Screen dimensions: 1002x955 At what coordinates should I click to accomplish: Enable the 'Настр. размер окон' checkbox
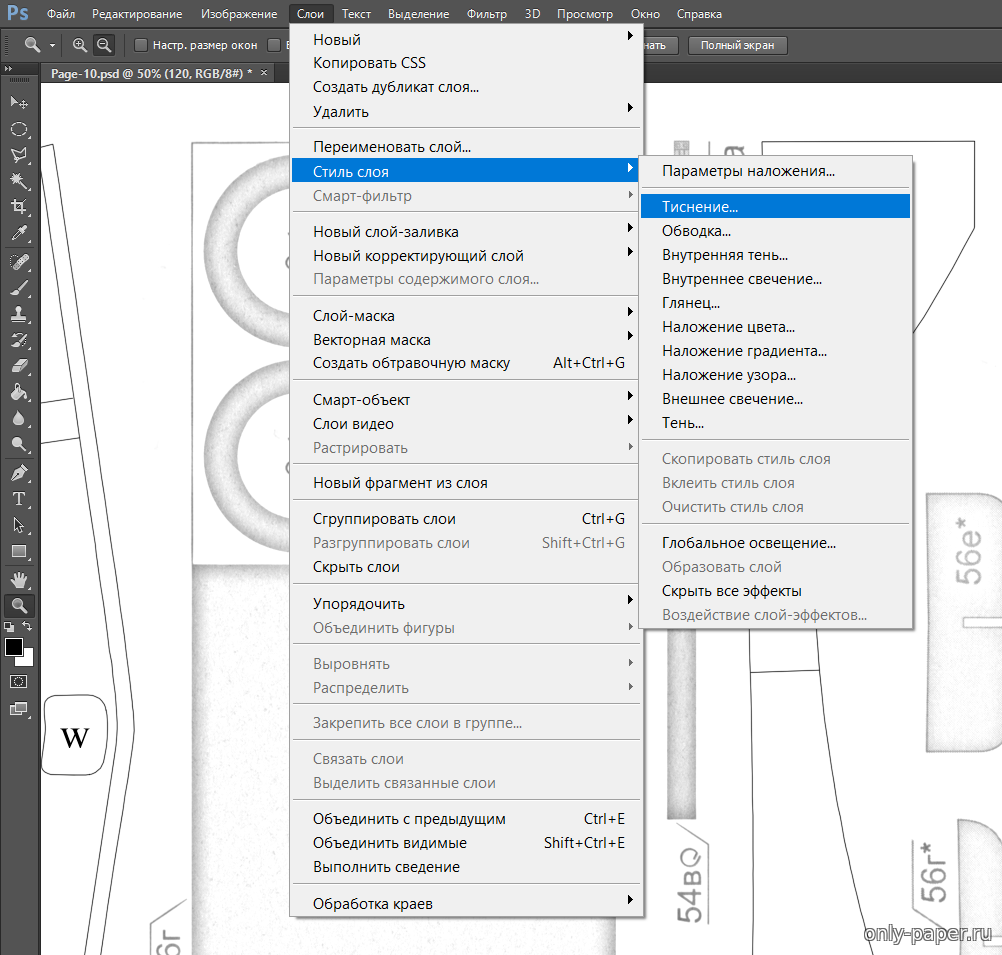(x=141, y=45)
